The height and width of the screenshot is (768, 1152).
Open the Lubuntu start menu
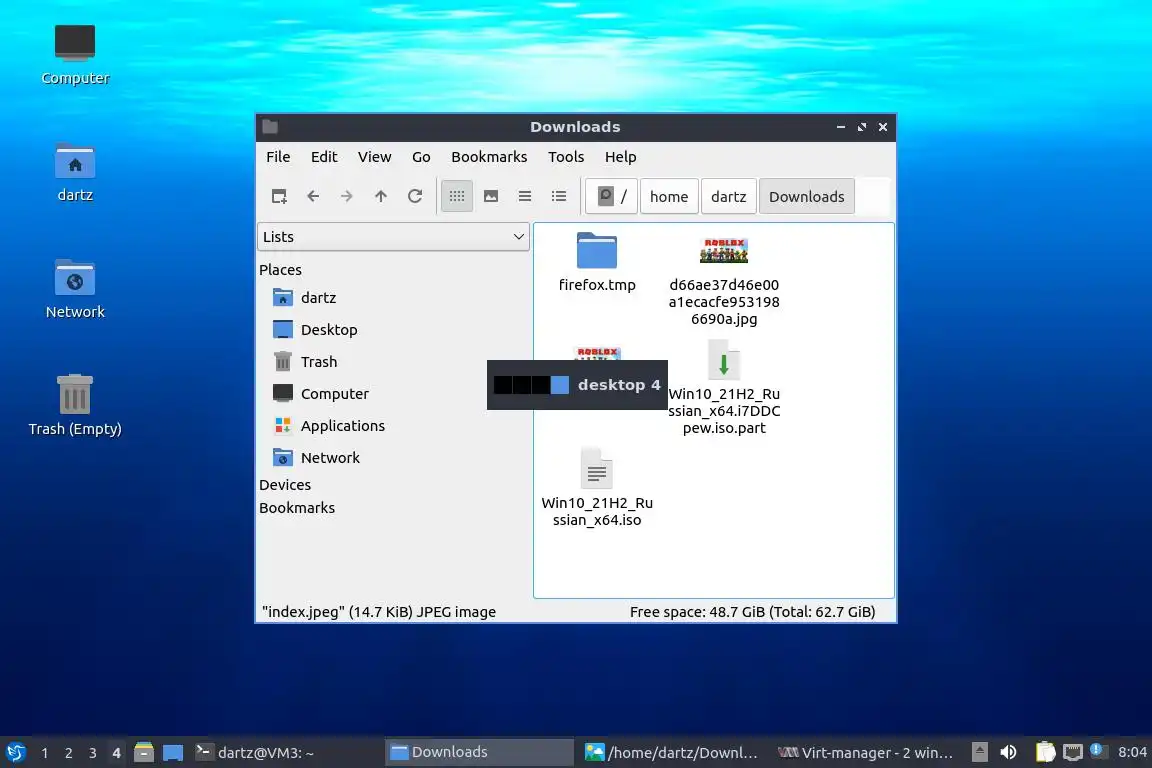[x=15, y=753]
